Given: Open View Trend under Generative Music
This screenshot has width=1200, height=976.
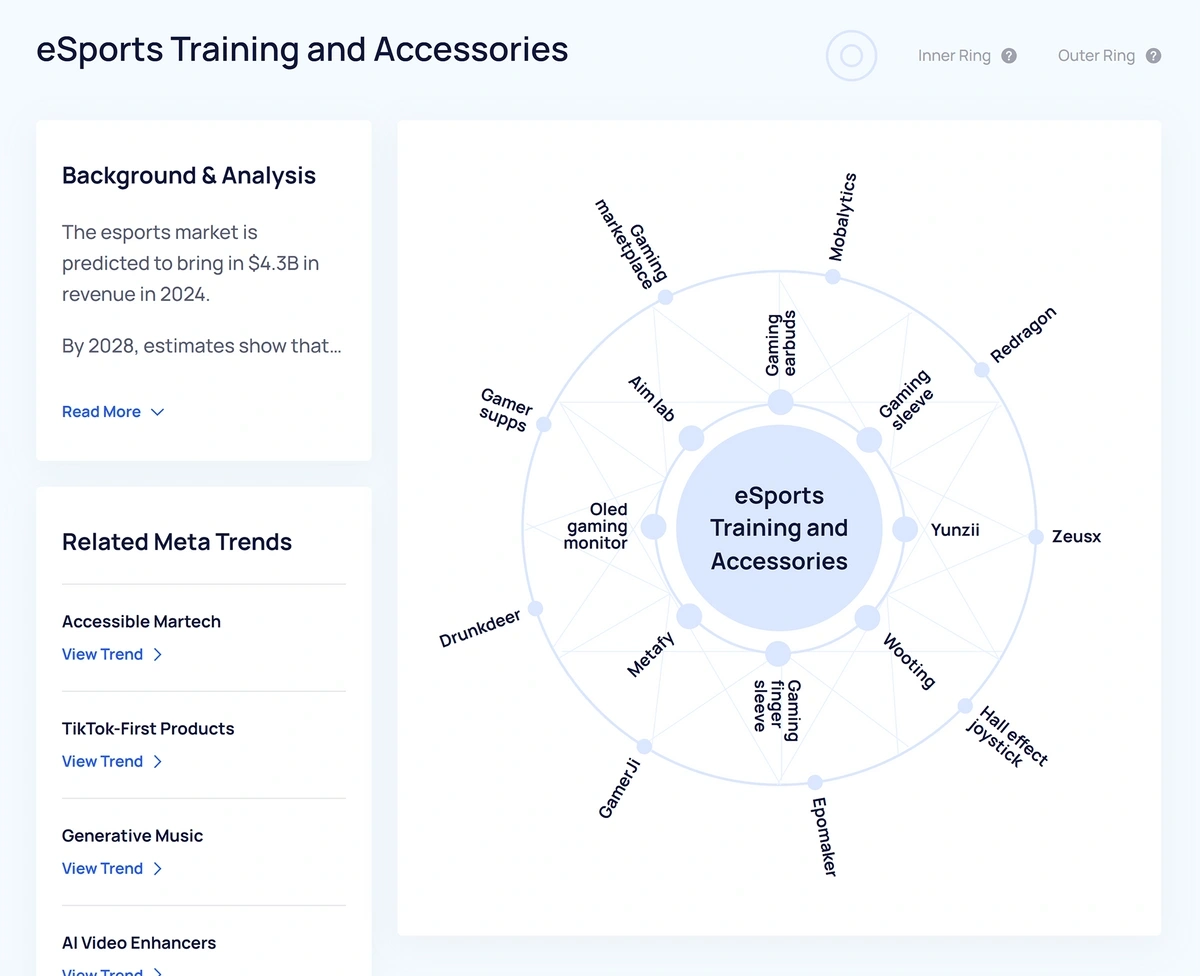Looking at the screenshot, I should click(x=112, y=868).
